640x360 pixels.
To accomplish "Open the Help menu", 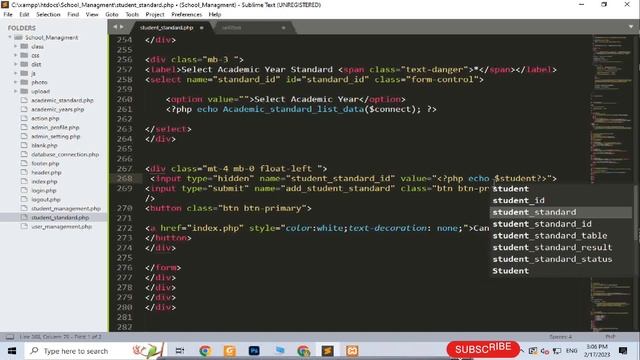I will tap(215, 14).
